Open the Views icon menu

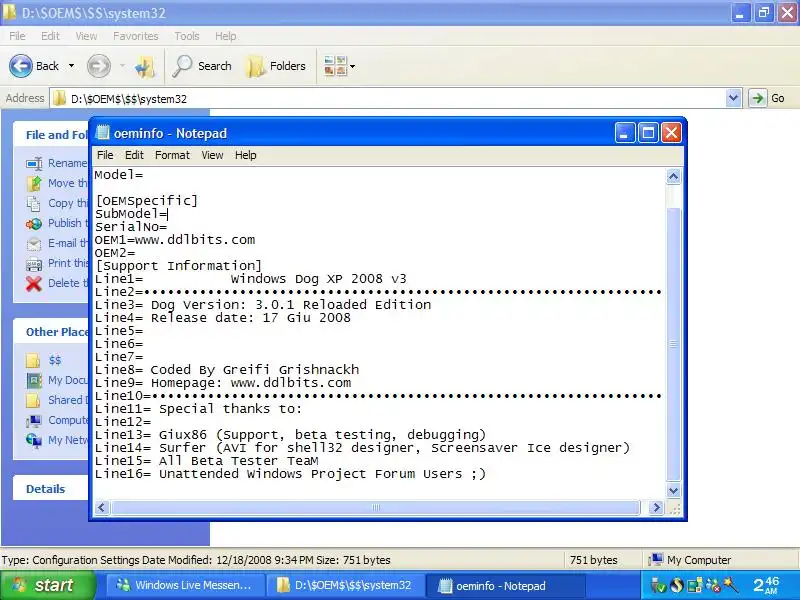point(335,66)
